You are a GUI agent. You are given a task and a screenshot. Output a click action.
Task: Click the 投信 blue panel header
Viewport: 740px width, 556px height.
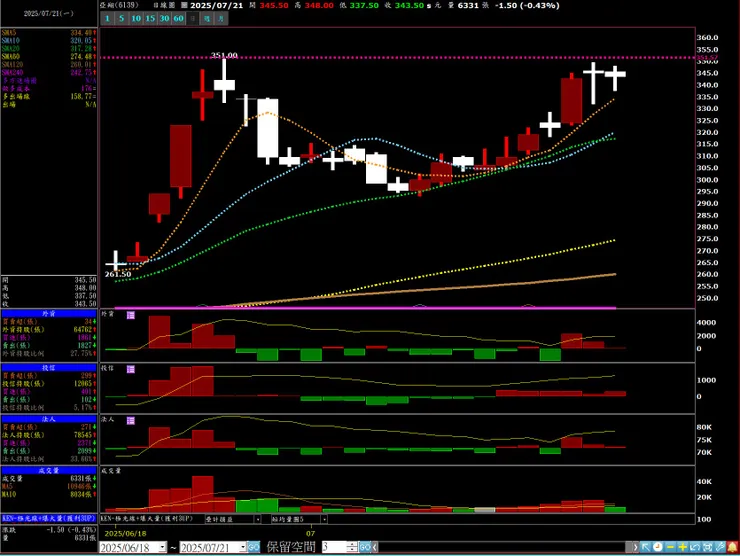tap(49, 368)
